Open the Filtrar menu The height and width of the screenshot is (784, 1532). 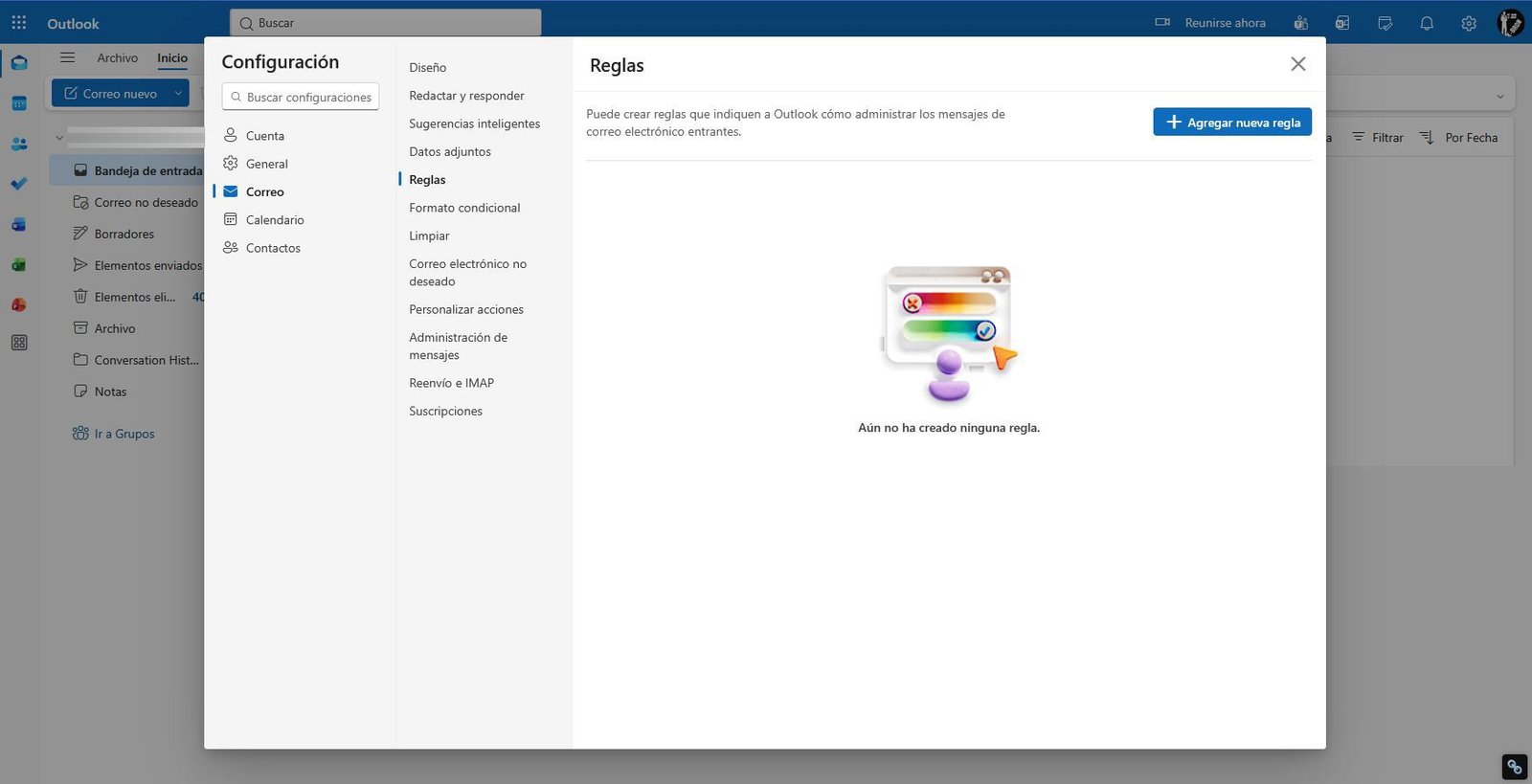1377,138
